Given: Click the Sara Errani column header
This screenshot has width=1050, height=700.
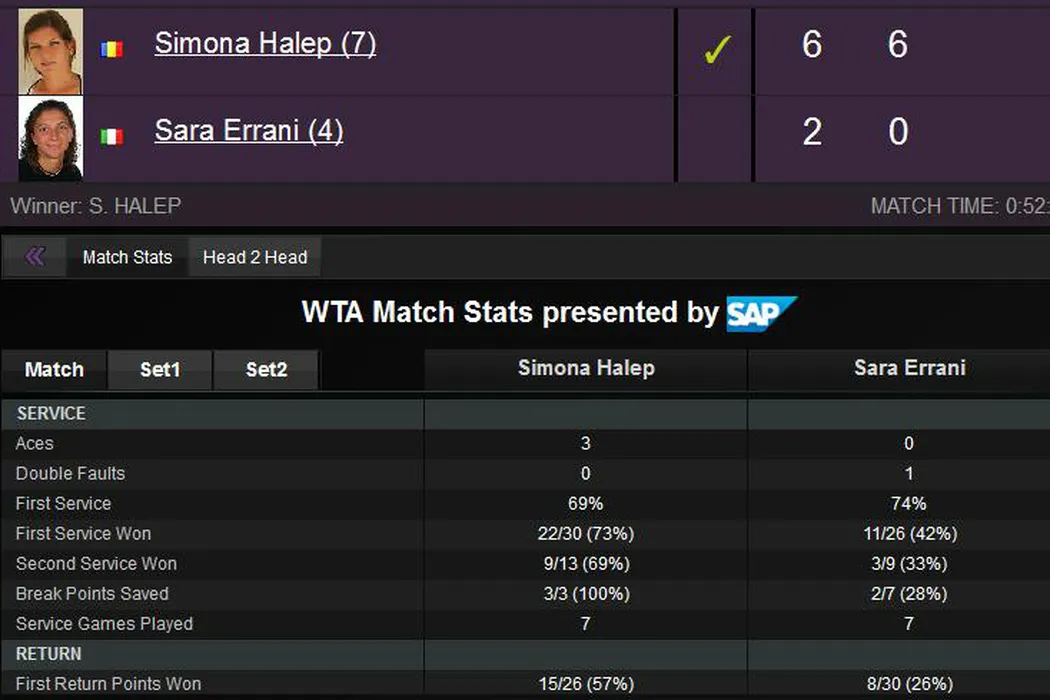Looking at the screenshot, I should click(909, 369).
